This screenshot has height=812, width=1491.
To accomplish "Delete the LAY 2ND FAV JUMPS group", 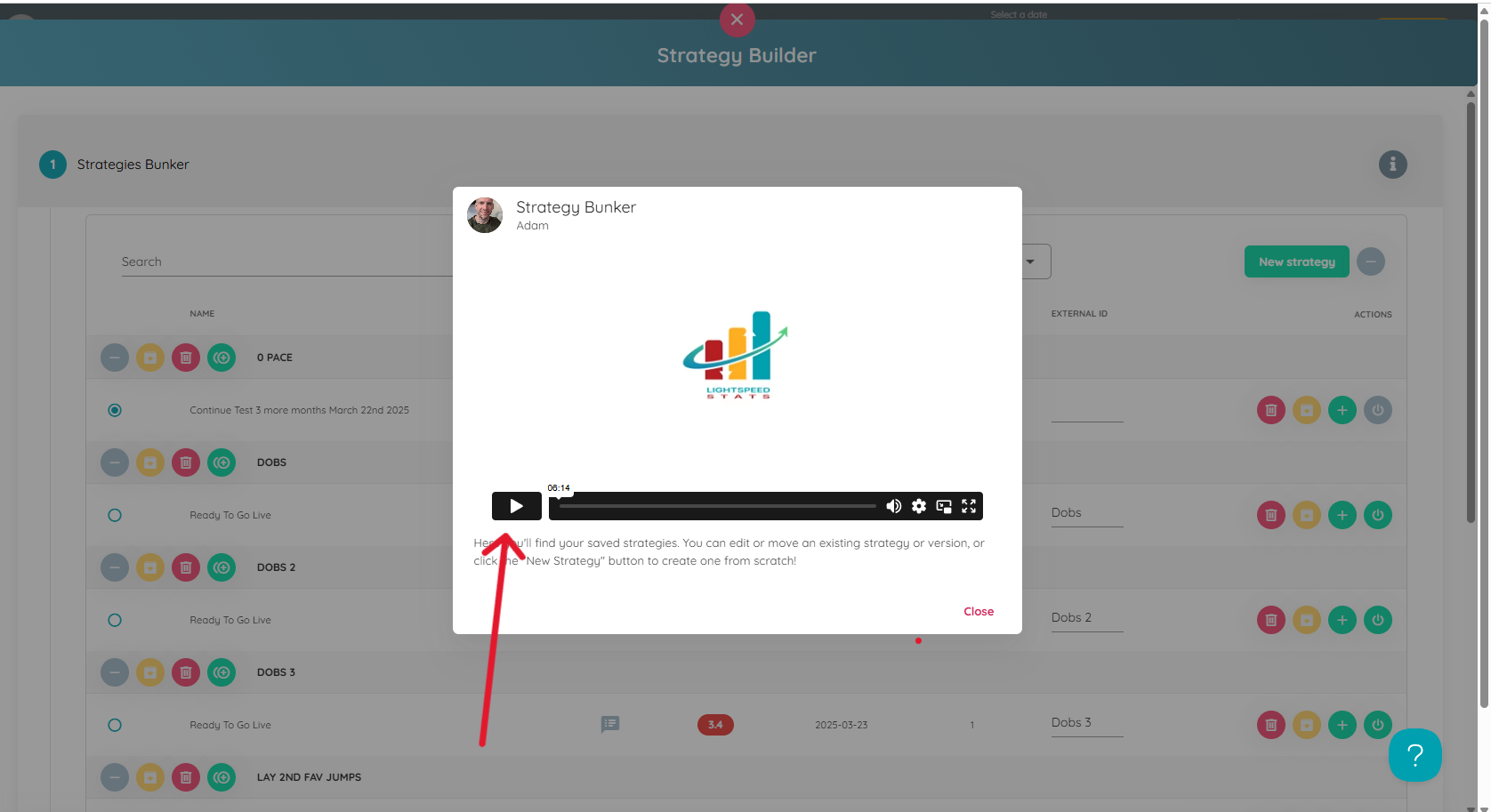I will coord(185,777).
